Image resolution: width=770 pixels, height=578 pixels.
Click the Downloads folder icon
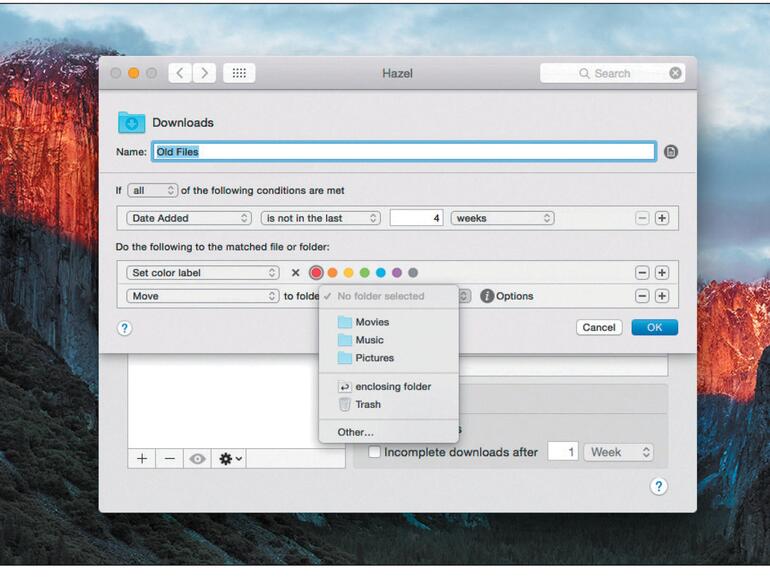(x=132, y=123)
